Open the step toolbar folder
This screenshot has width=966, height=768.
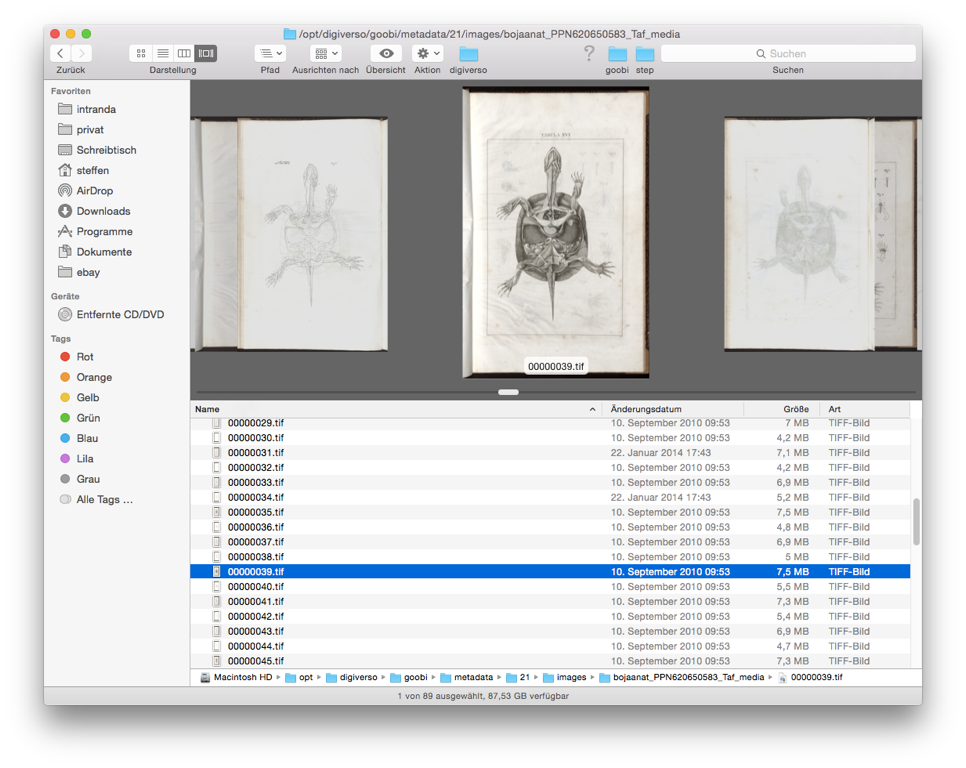[x=645, y=54]
